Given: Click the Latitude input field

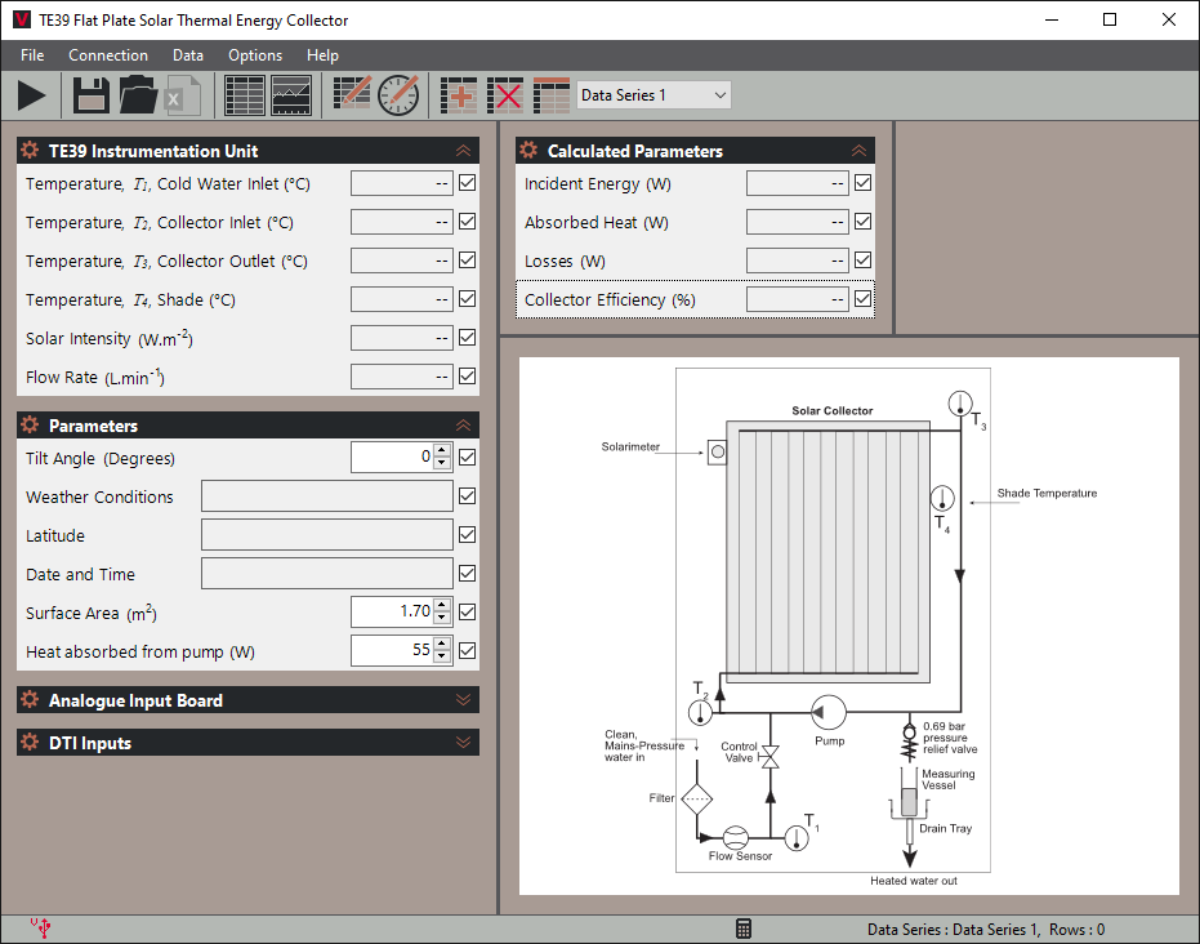Looking at the screenshot, I should 327,535.
